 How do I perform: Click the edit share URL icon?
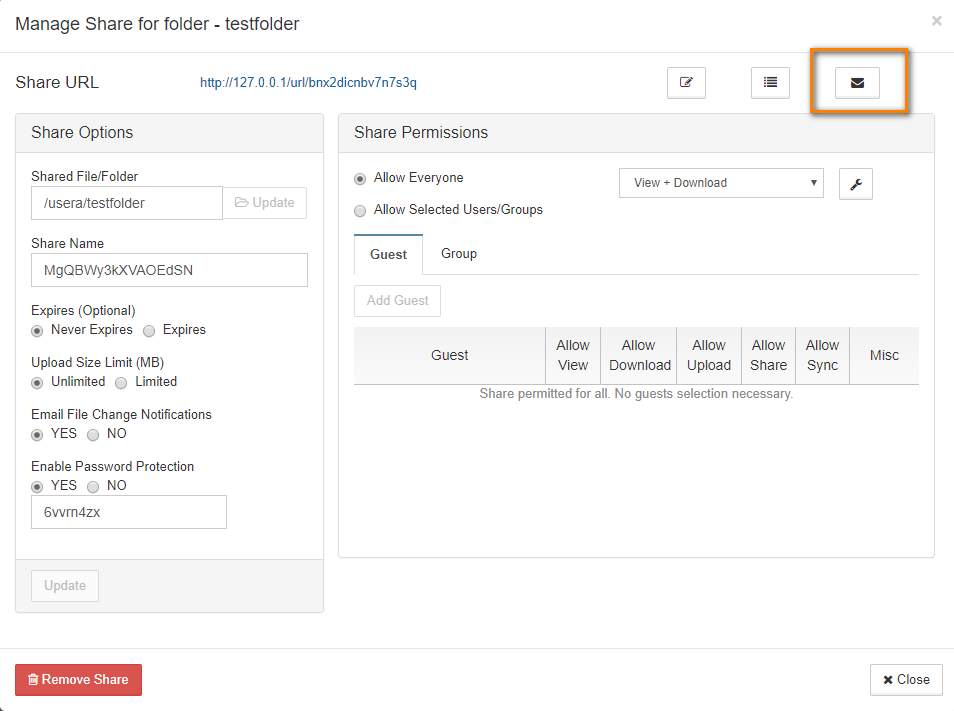(x=686, y=83)
